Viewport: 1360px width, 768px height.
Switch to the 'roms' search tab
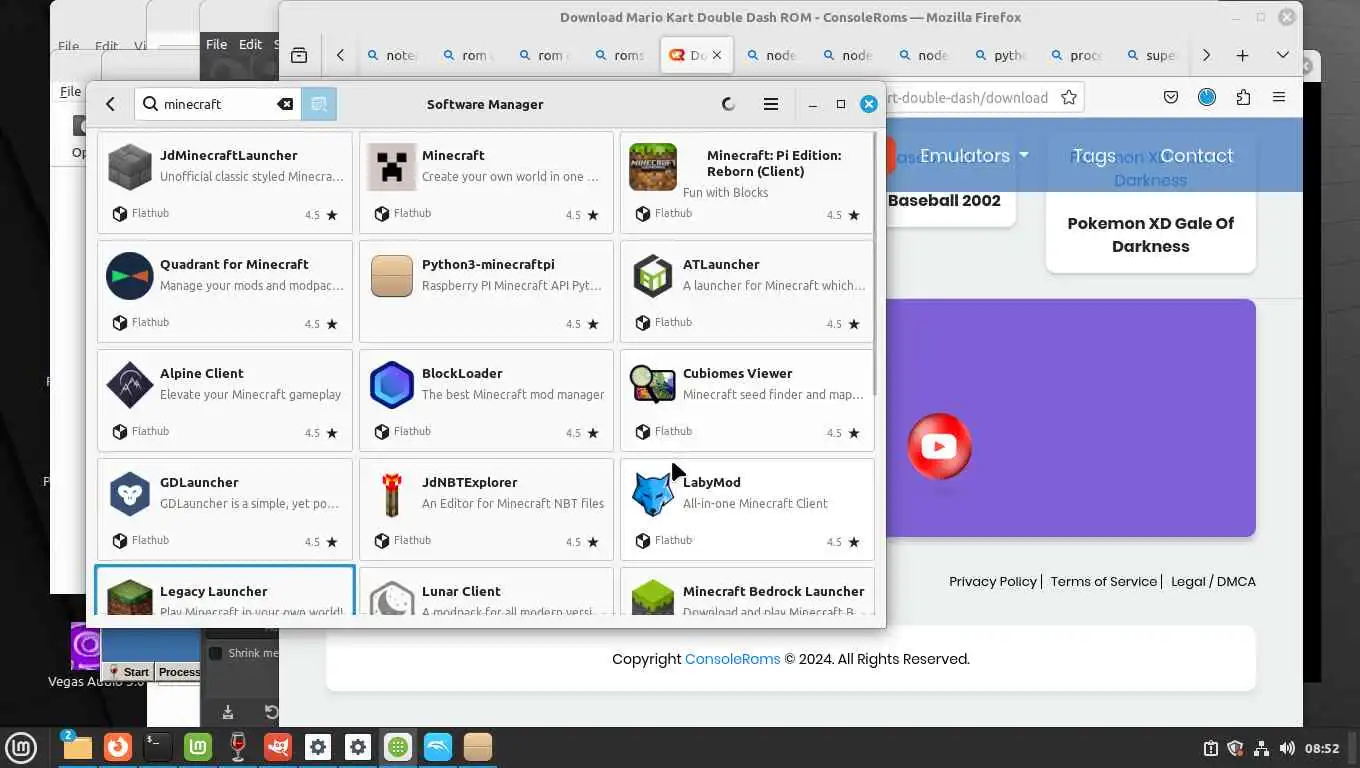620,55
